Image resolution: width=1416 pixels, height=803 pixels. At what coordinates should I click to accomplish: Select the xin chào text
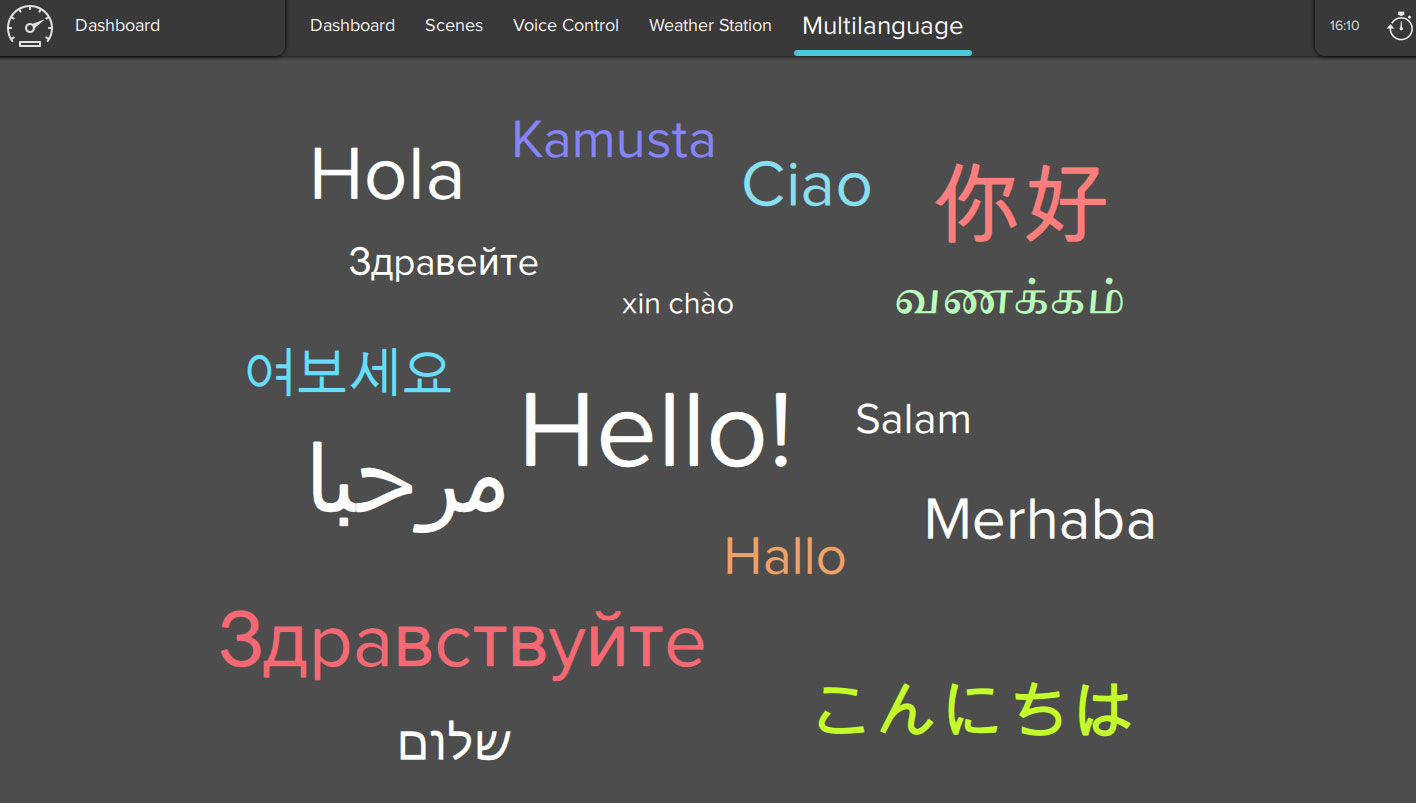click(678, 304)
